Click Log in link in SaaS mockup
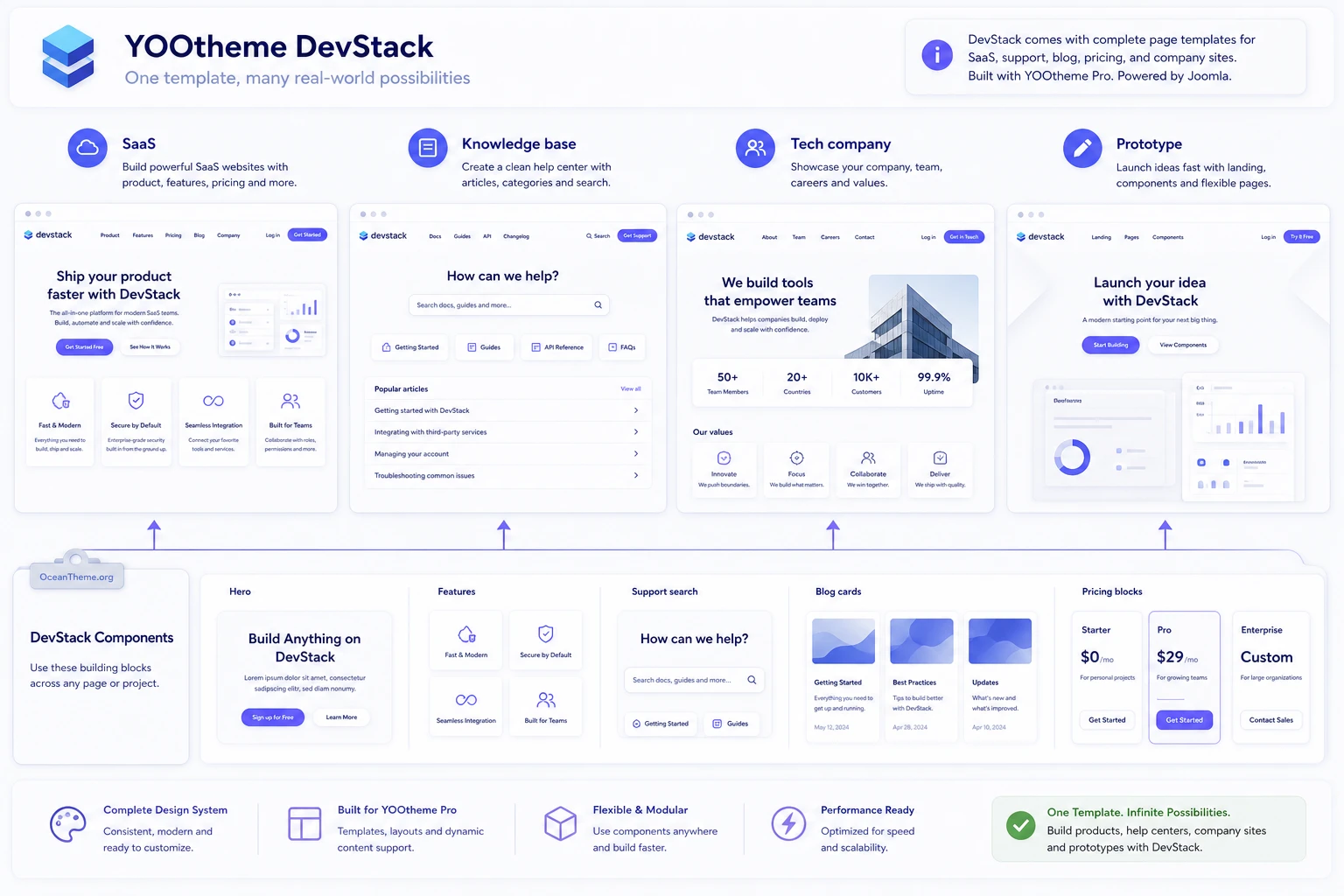The image size is (1344, 896). click(x=273, y=235)
